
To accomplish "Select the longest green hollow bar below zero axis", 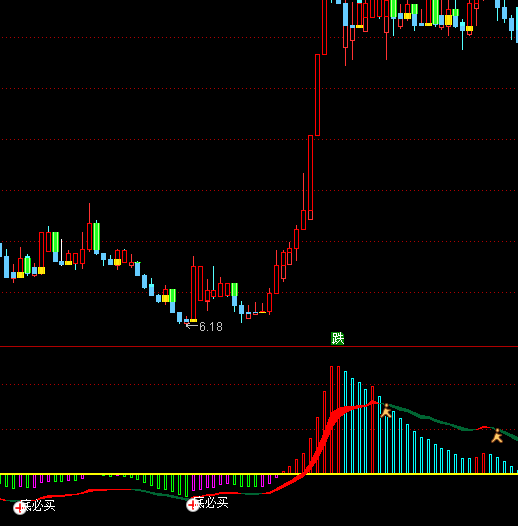I will pos(186,485).
